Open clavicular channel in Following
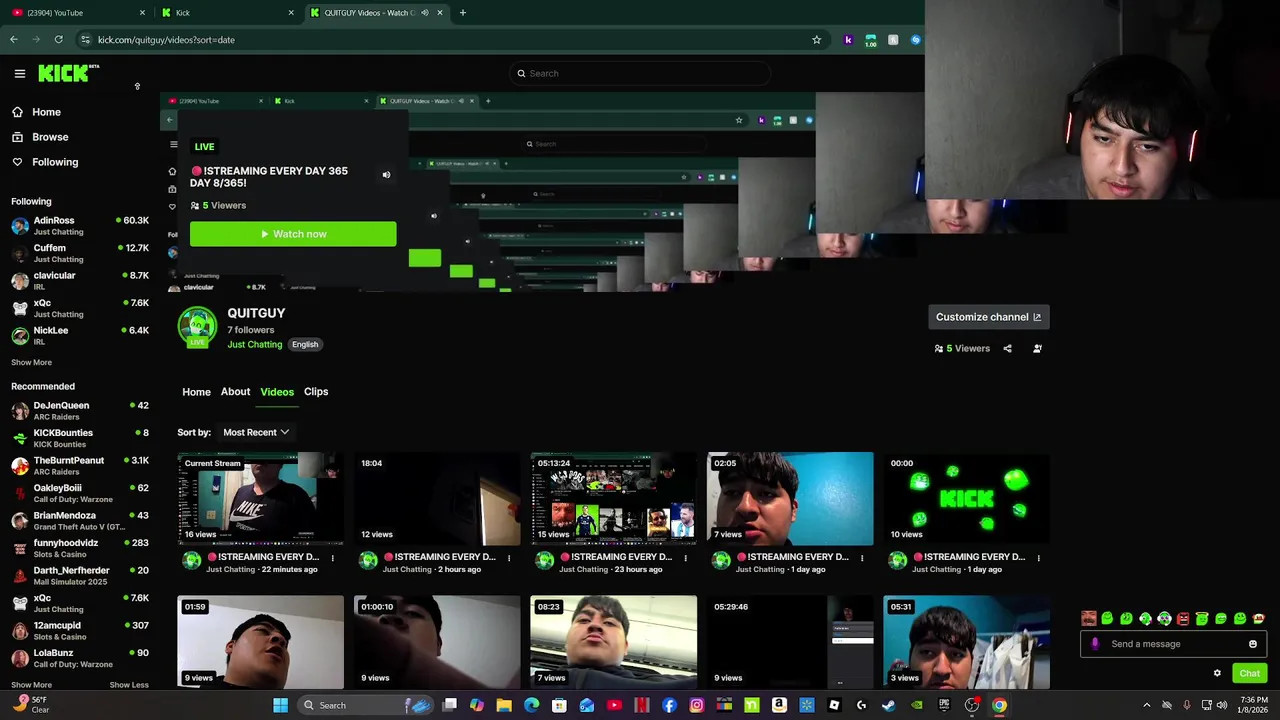Screen dimensions: 1280x720 click(x=80, y=281)
